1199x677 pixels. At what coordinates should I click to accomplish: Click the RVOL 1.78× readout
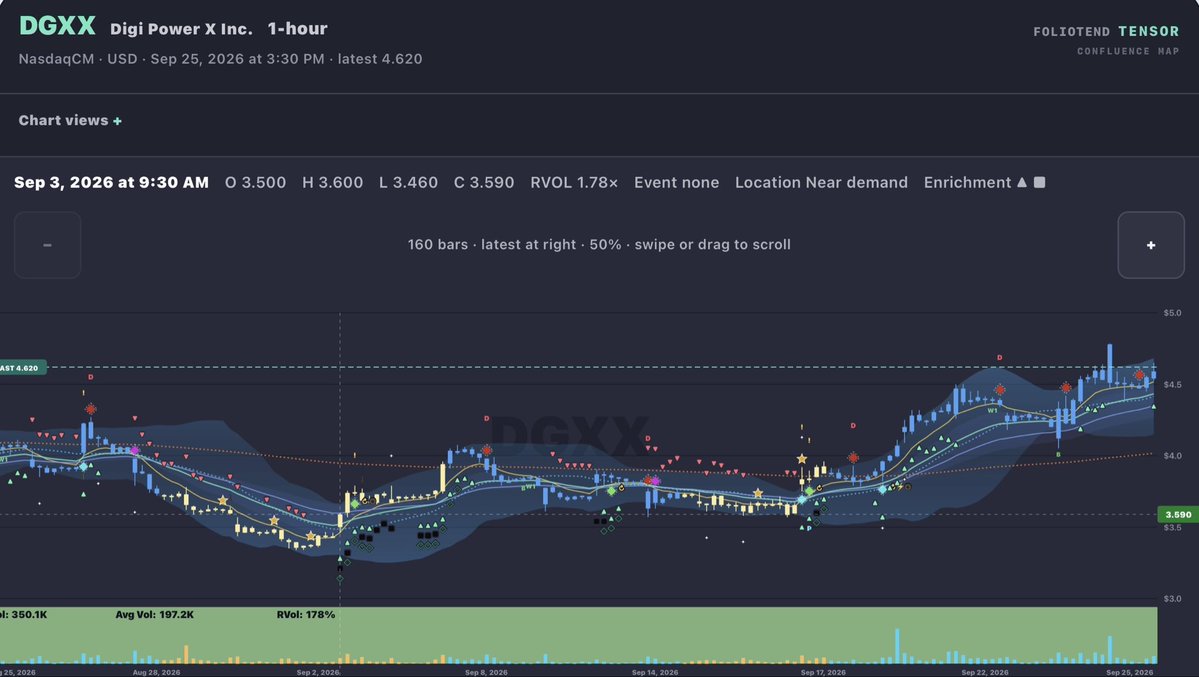[x=574, y=182]
